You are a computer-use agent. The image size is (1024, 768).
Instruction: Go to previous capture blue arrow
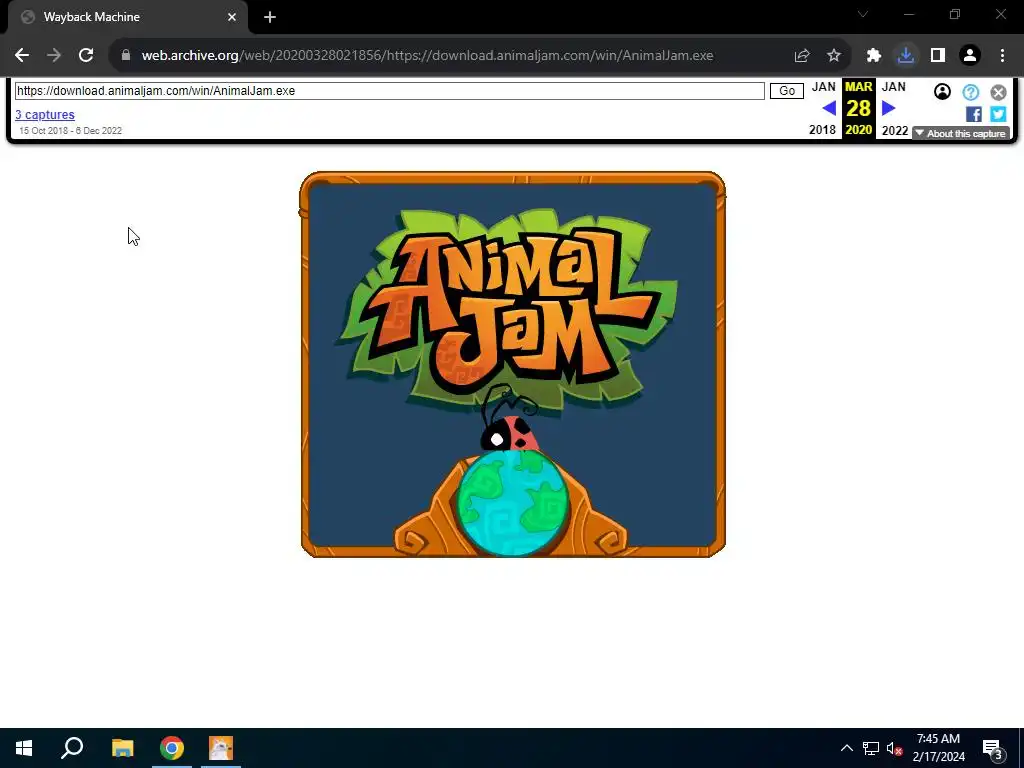coord(829,108)
